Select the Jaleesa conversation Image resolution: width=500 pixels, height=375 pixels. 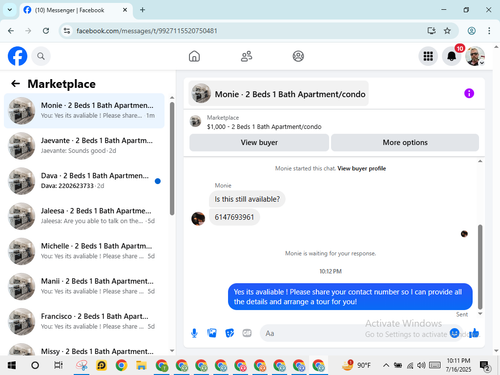[84, 216]
